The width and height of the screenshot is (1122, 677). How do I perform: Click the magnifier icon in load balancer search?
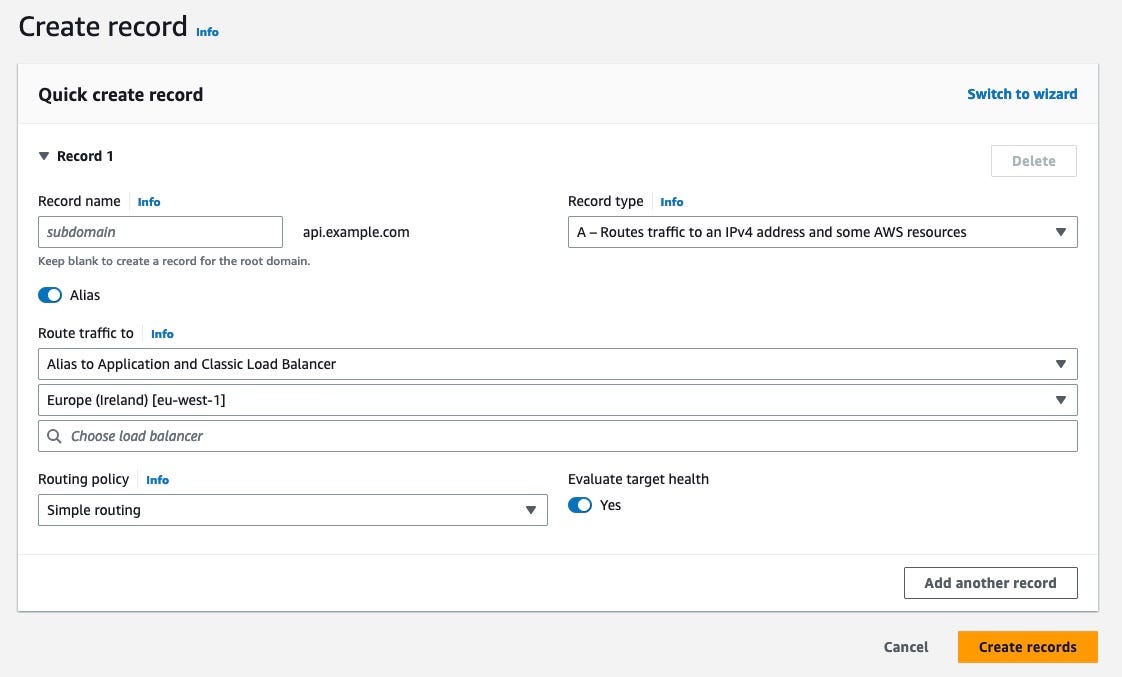pos(55,436)
